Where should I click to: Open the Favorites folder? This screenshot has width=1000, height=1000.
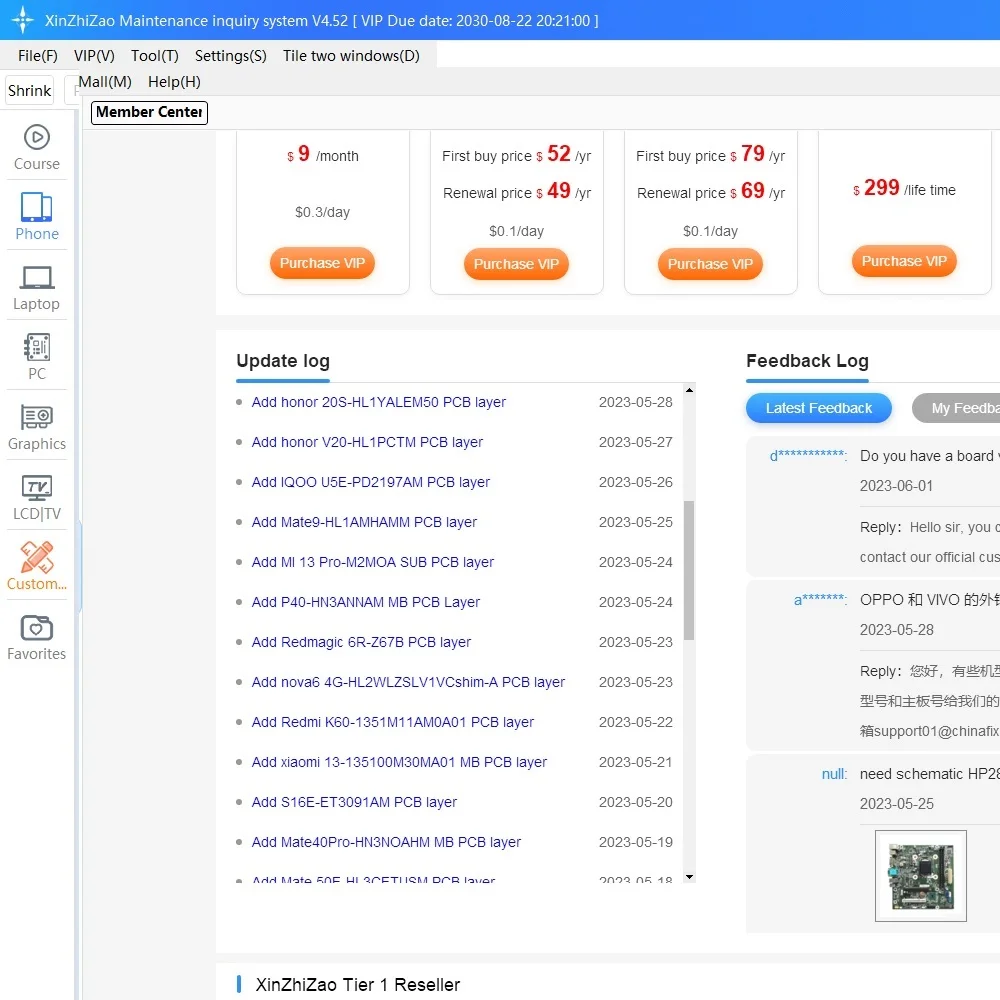pyautogui.click(x=36, y=637)
